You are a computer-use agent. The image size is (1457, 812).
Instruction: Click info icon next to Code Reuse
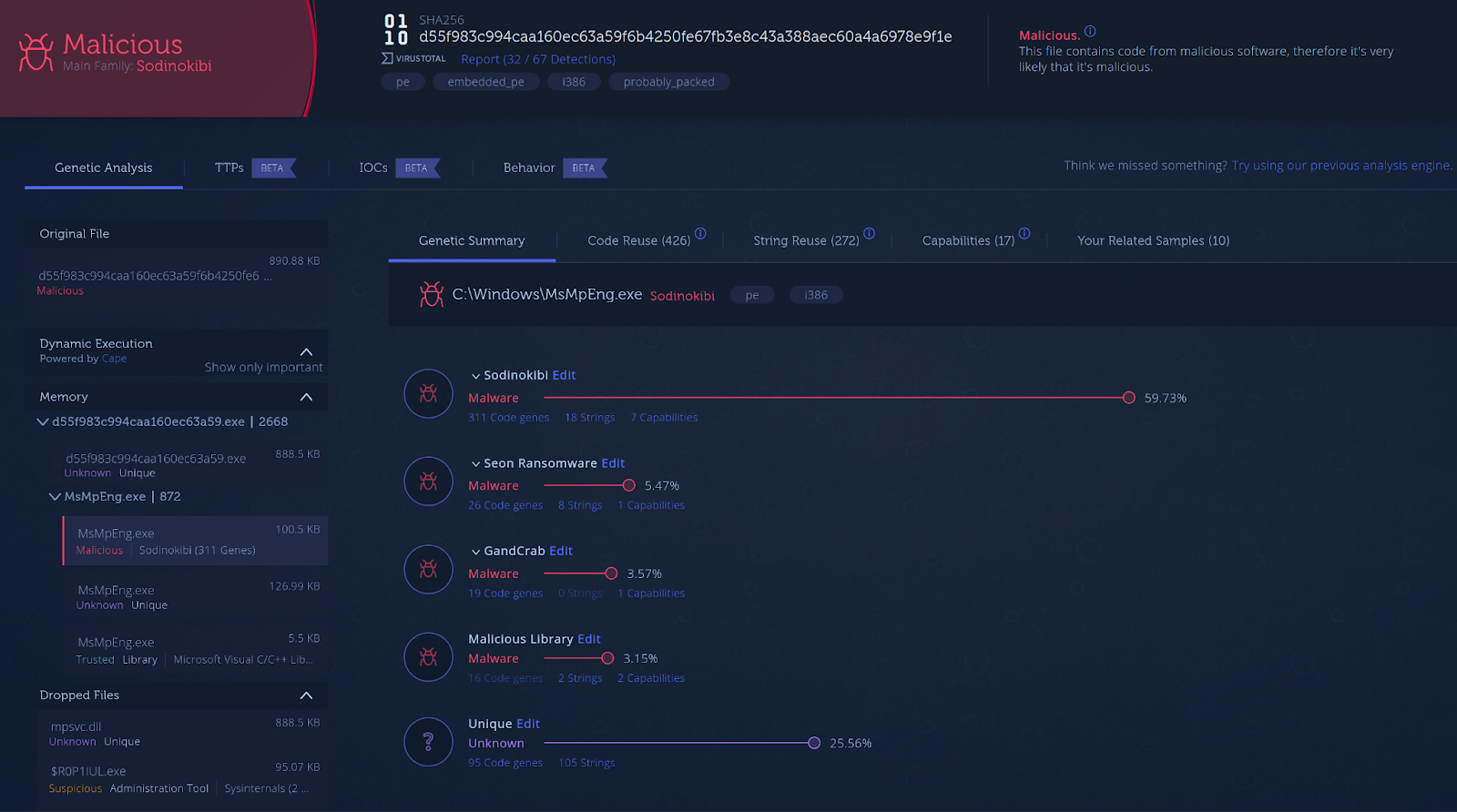tap(700, 234)
